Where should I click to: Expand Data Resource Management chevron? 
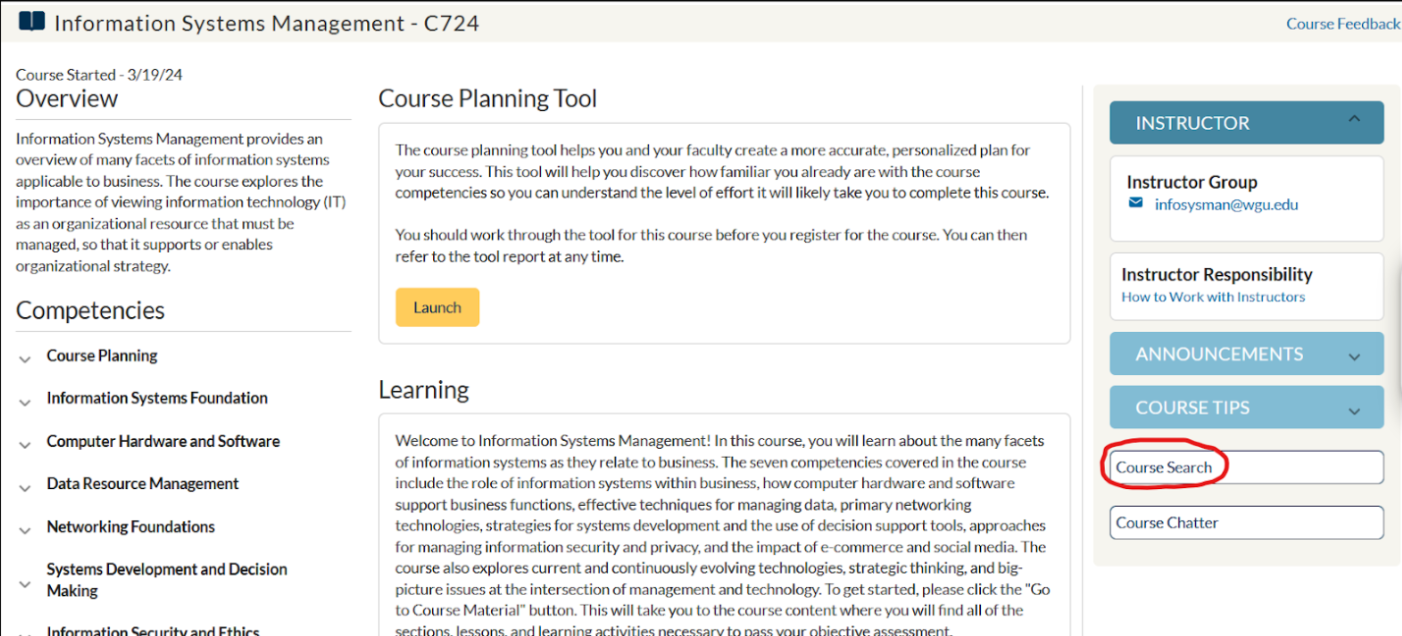point(25,488)
